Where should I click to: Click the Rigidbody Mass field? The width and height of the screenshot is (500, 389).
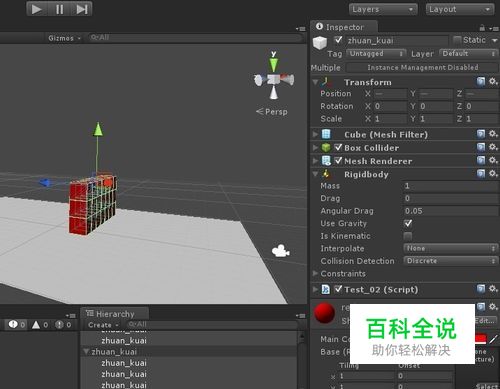[451, 186]
